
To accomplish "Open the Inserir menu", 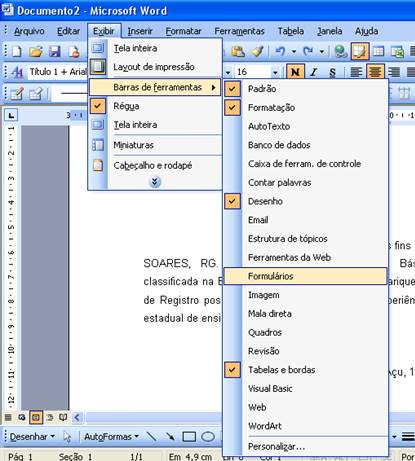I will (140, 31).
